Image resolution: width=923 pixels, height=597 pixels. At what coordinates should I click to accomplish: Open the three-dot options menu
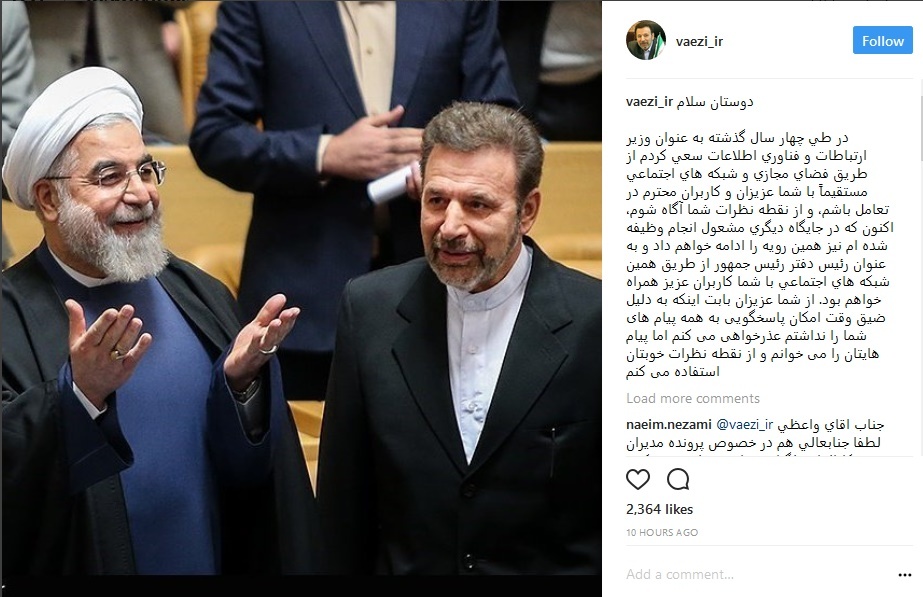pos(905,575)
